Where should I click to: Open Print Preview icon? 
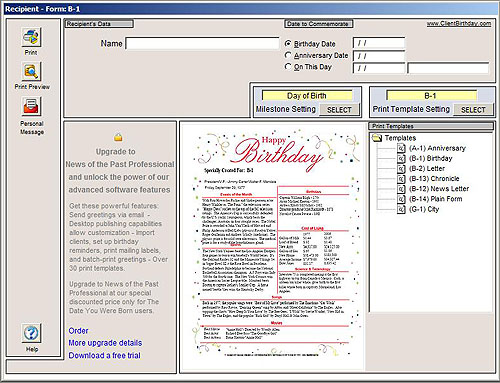click(31, 71)
